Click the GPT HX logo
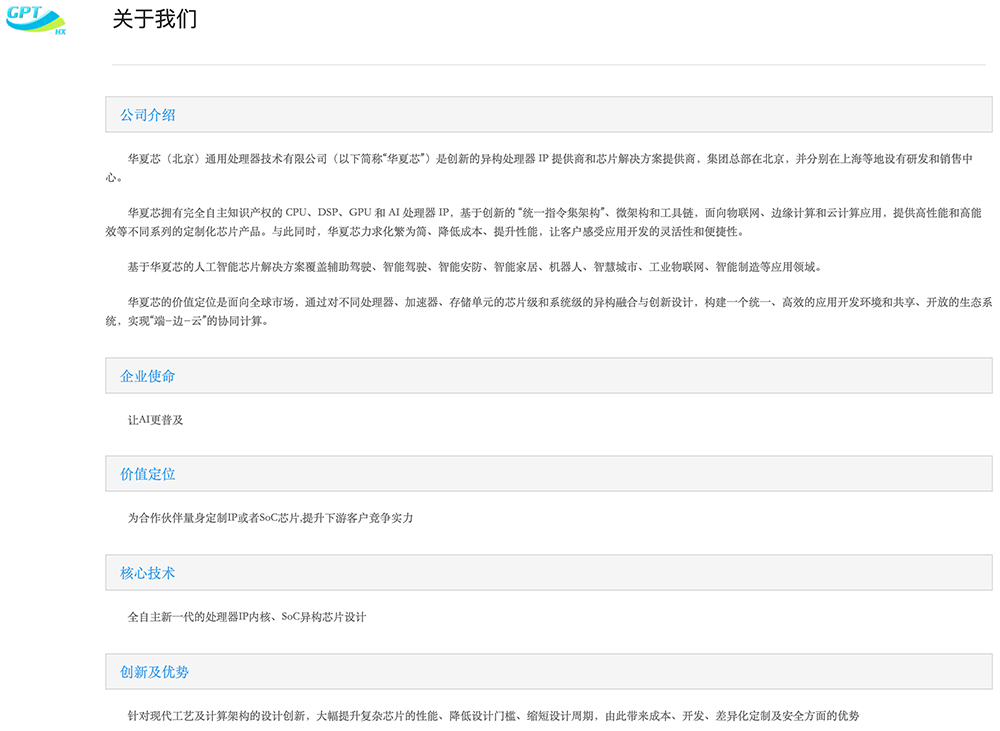The image size is (1000, 731). (36, 19)
